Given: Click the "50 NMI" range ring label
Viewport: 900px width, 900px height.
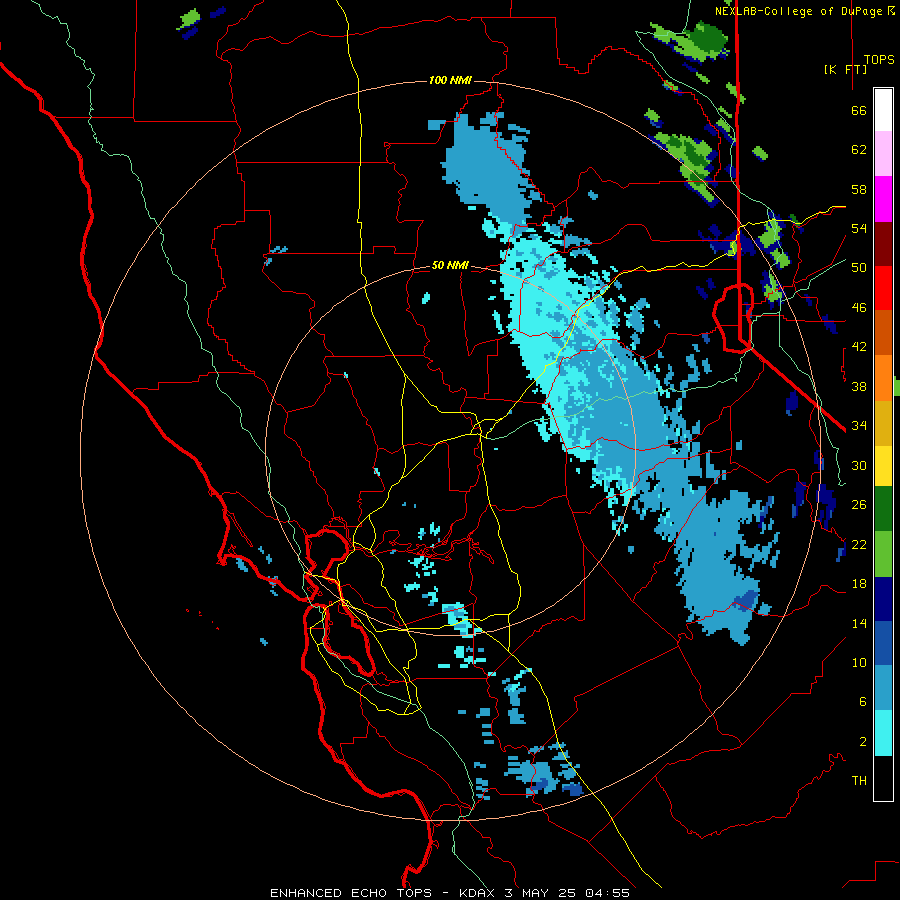Looking at the screenshot, I should pyautogui.click(x=450, y=265).
